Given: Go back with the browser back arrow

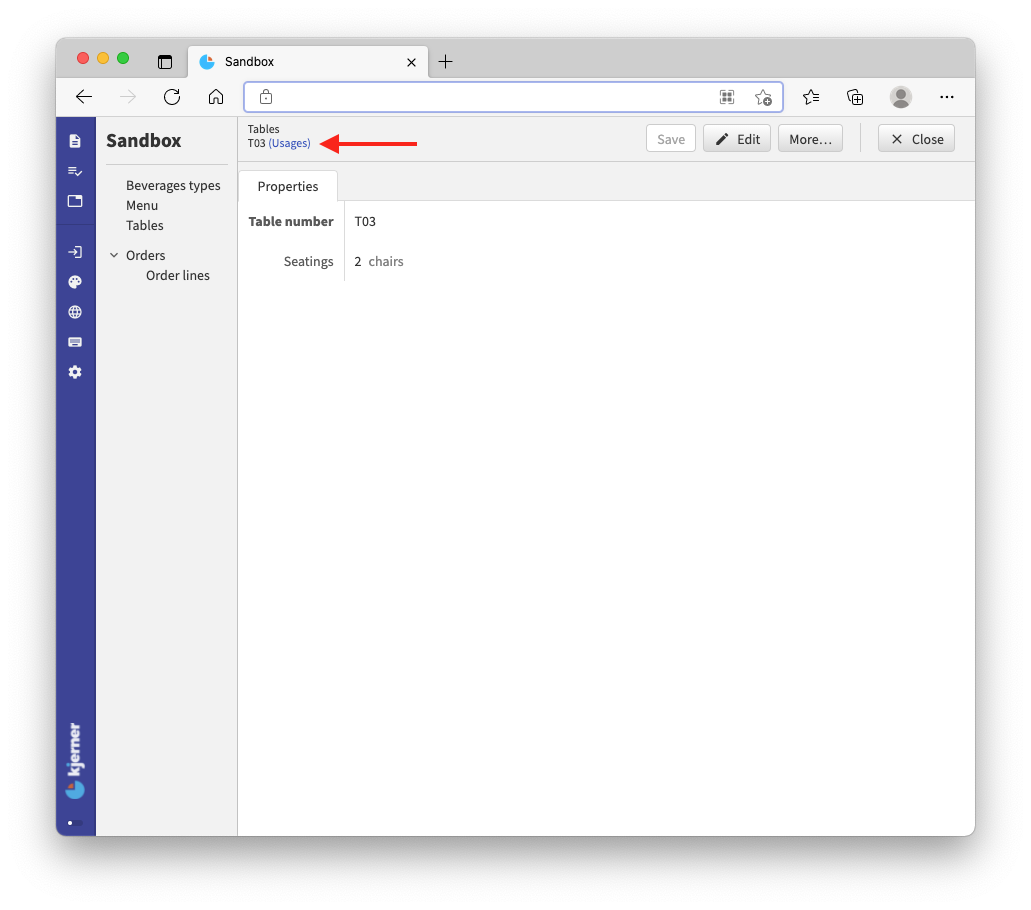Looking at the screenshot, I should 84,97.
